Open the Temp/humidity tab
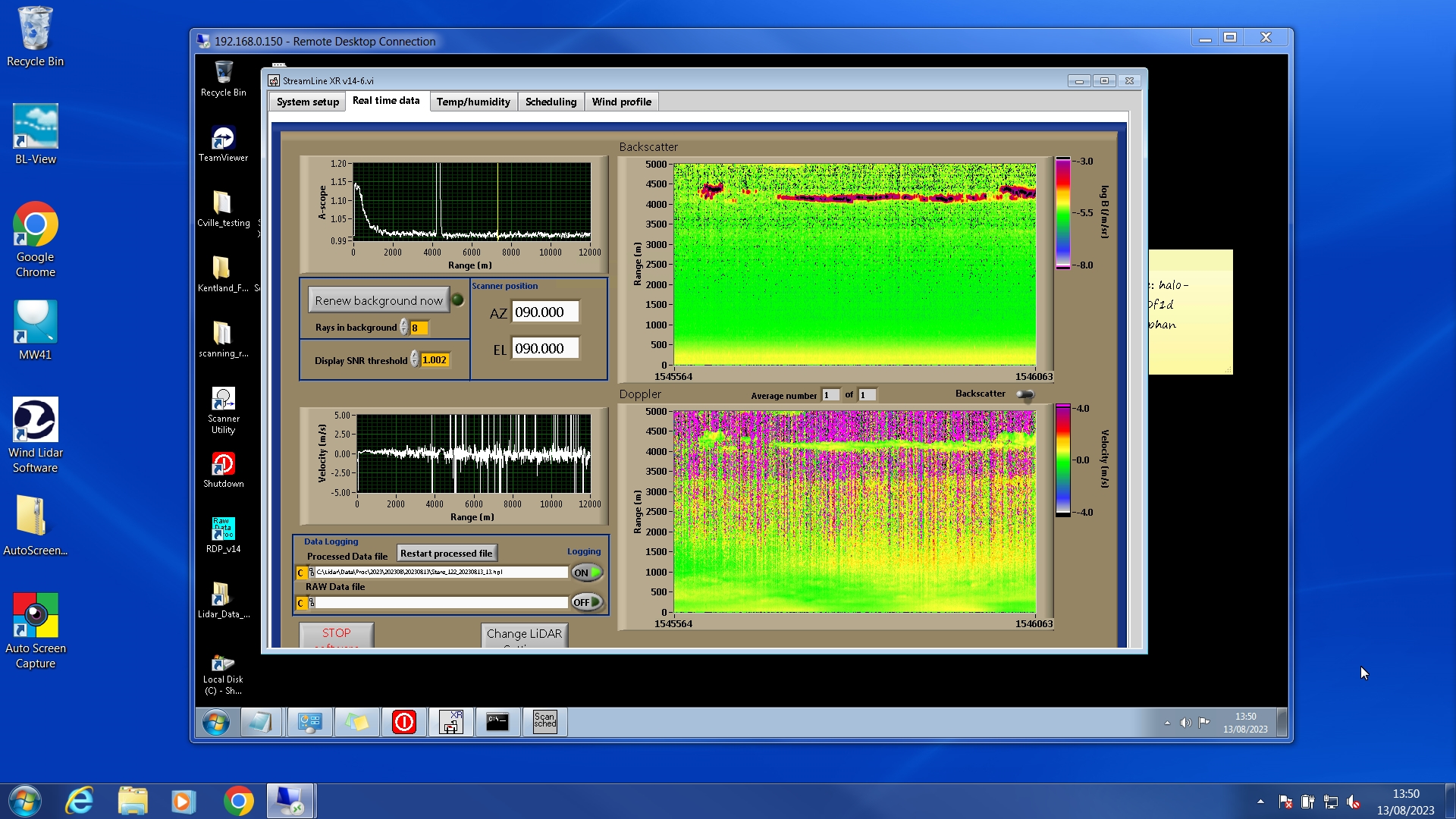 pyautogui.click(x=473, y=102)
